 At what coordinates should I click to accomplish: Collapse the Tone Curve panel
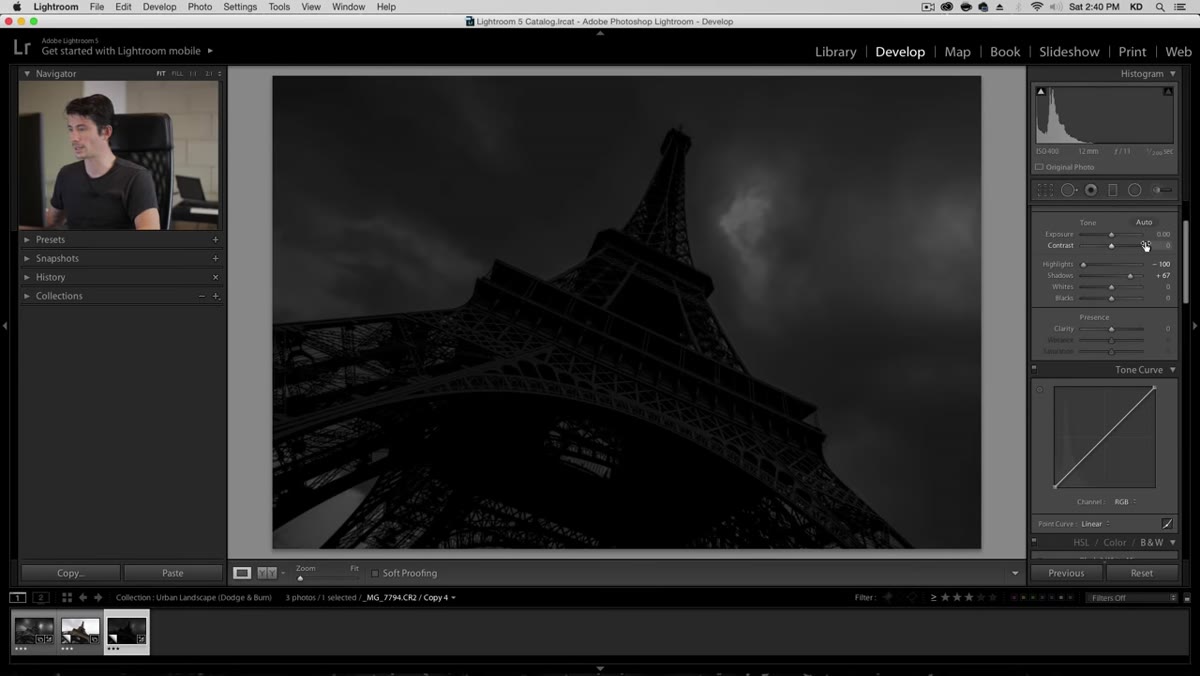[1173, 370]
